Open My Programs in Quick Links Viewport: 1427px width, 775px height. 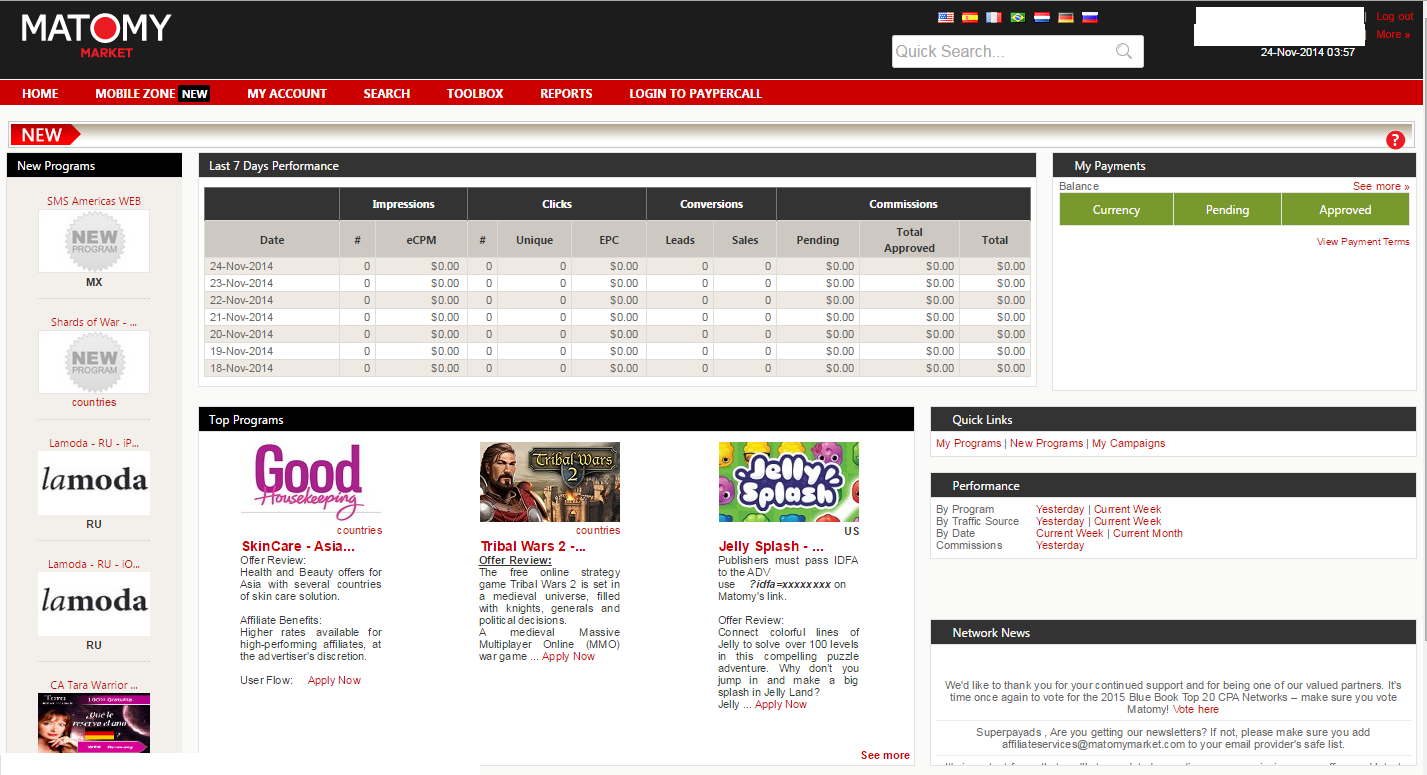(968, 443)
